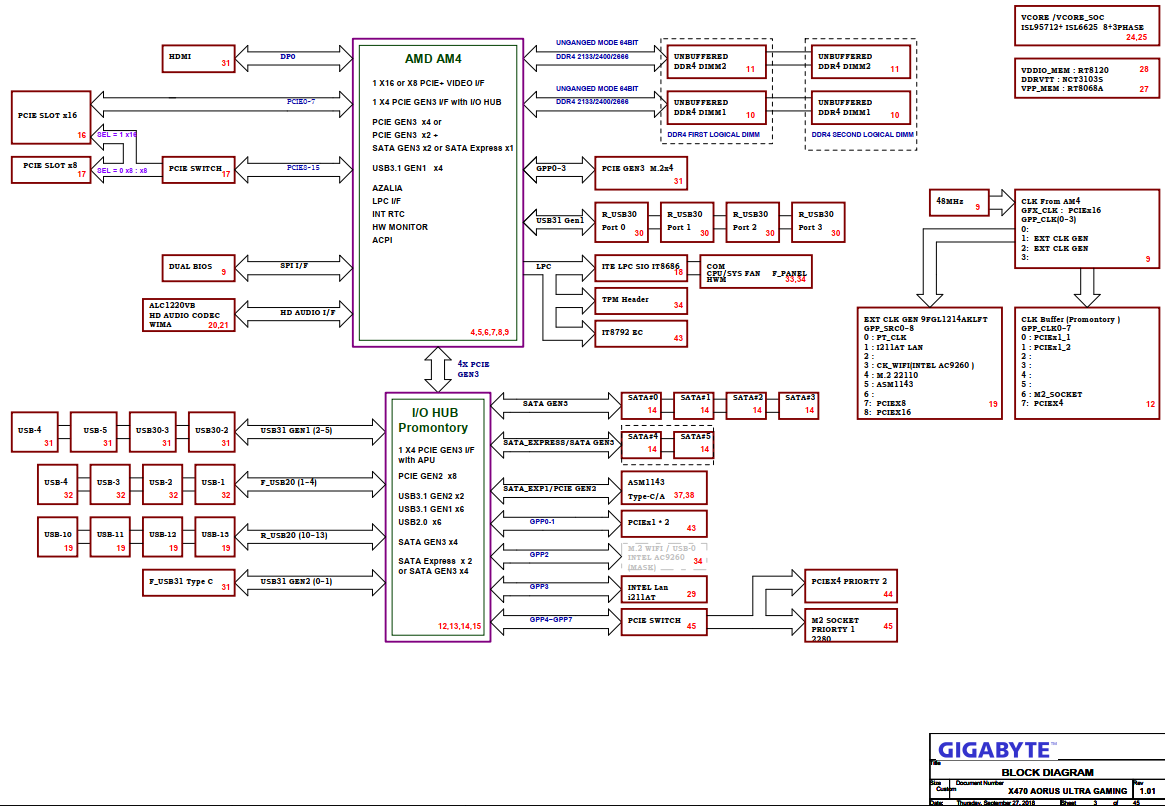The height and width of the screenshot is (806, 1165).
Task: Click the VDDIO_MEM : RT8120 block
Action: point(1087,78)
